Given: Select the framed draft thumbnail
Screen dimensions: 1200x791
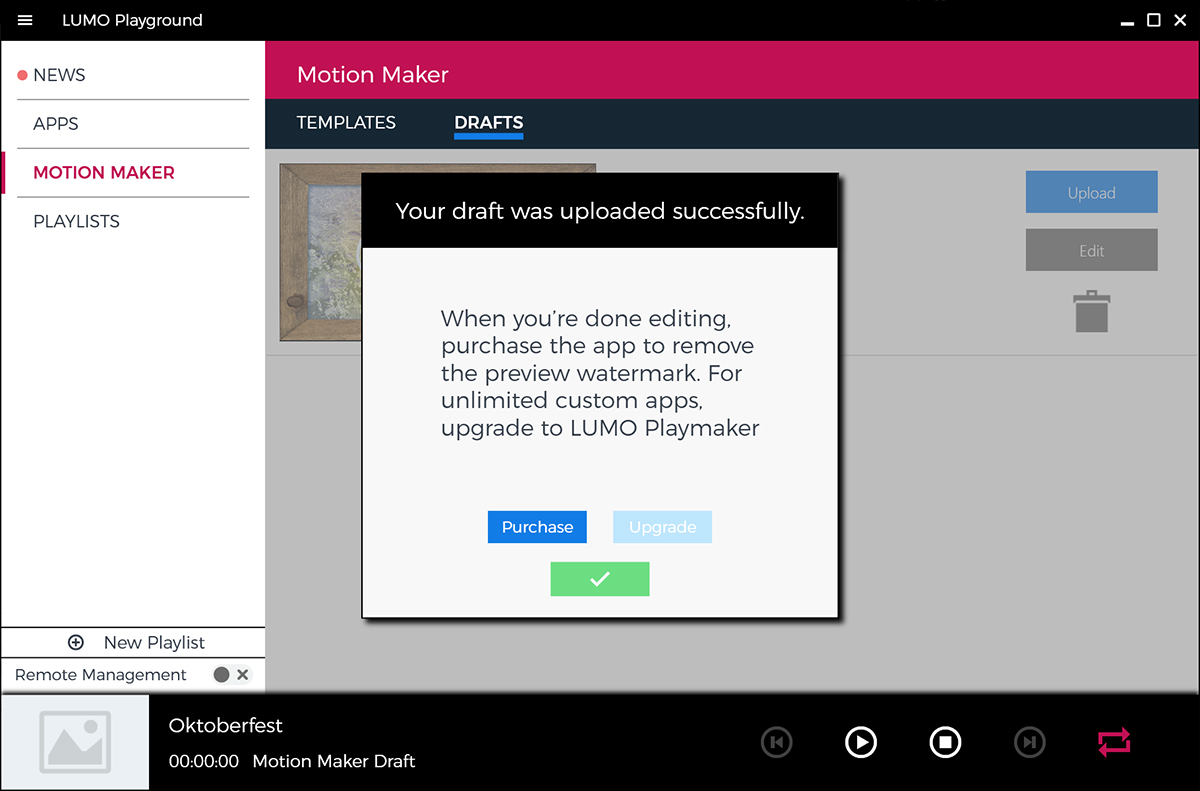Looking at the screenshot, I should [x=320, y=252].
